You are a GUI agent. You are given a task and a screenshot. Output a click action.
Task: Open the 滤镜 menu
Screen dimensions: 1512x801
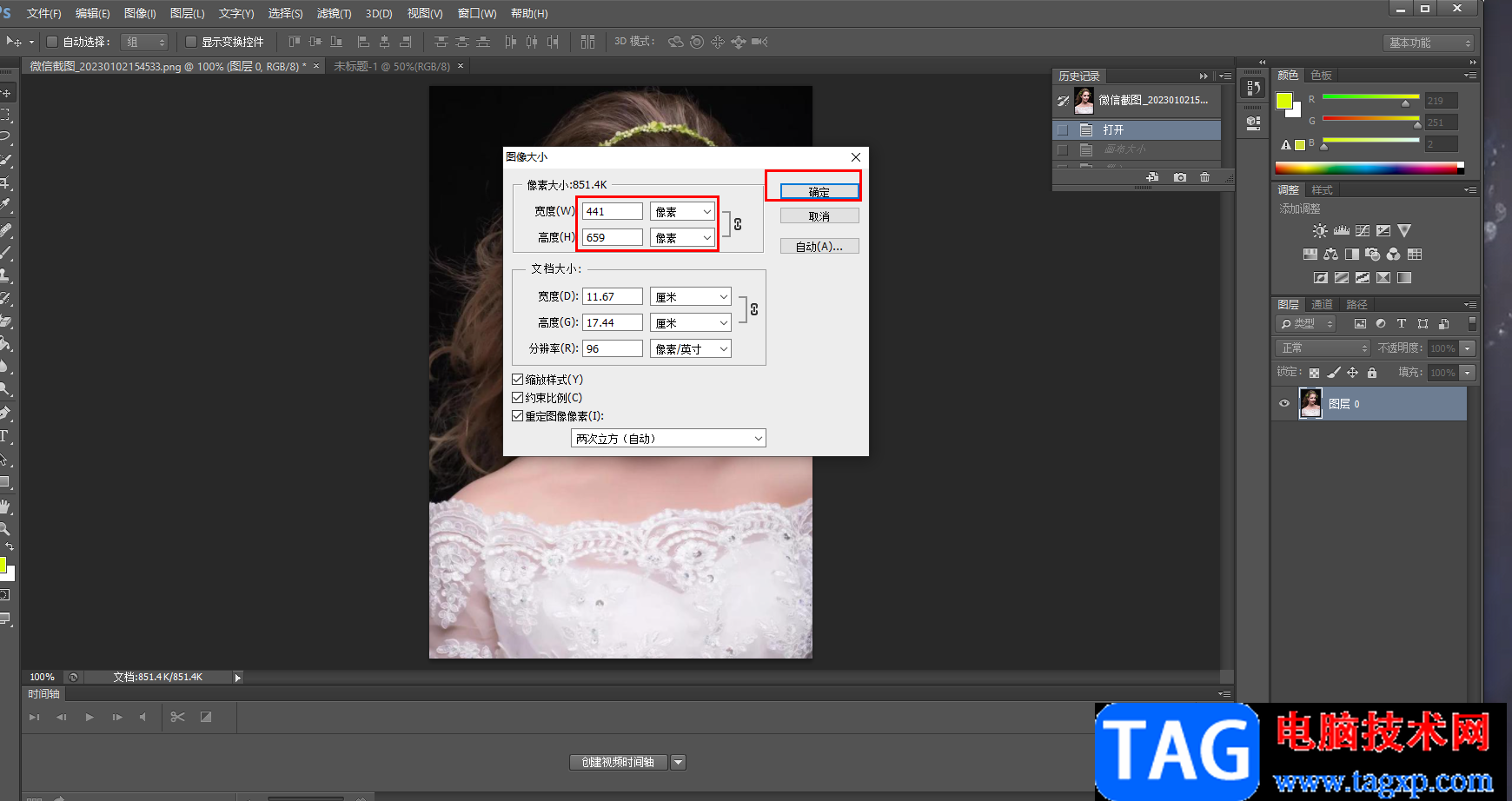[334, 14]
